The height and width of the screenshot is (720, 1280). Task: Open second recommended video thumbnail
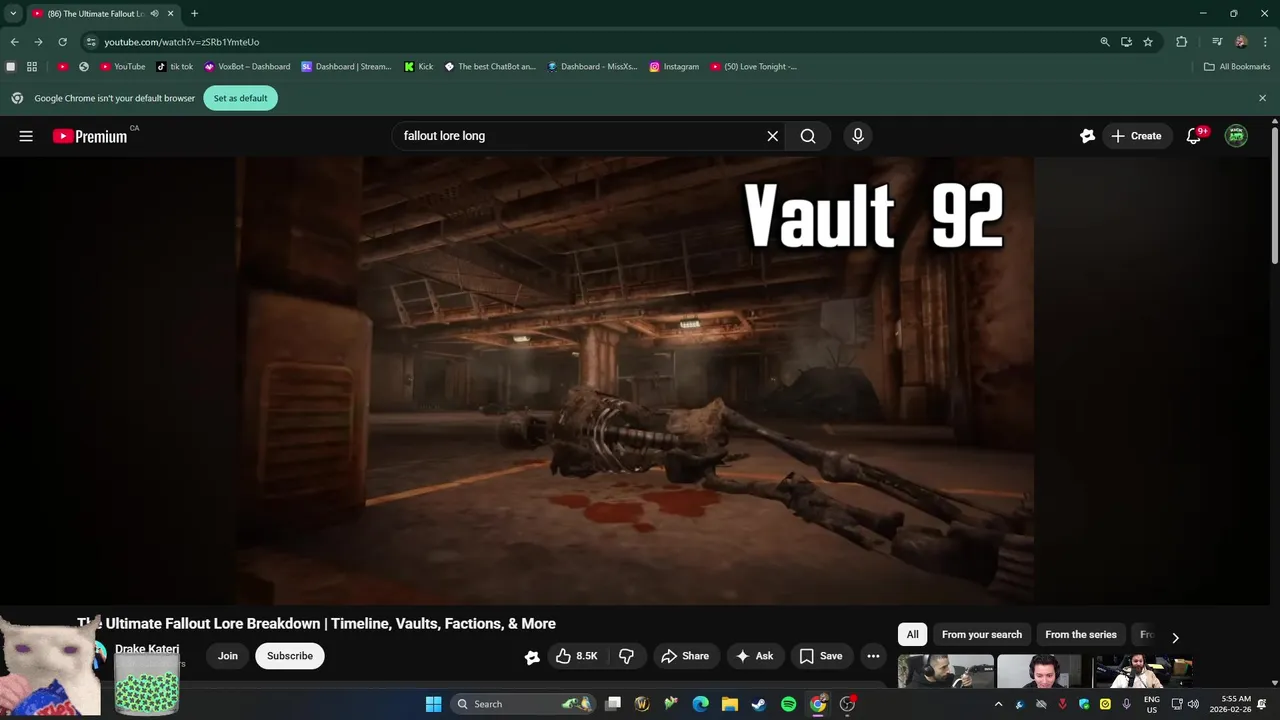coord(1041,671)
